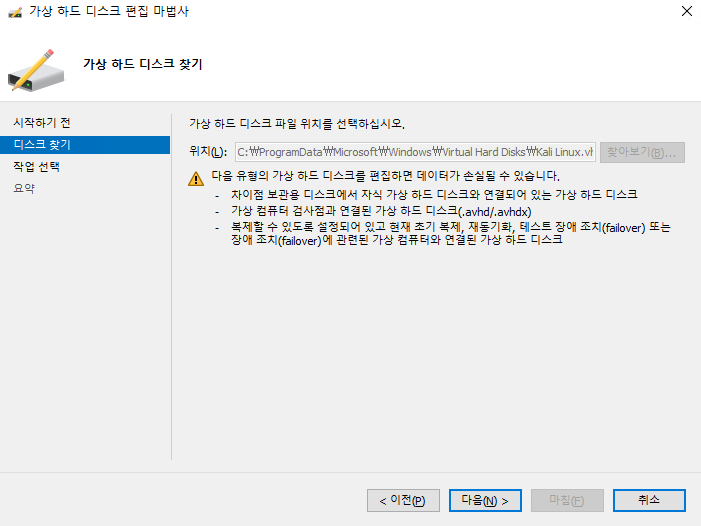Click the yellow warning triangle icon
701x526 pixels.
coord(197,179)
